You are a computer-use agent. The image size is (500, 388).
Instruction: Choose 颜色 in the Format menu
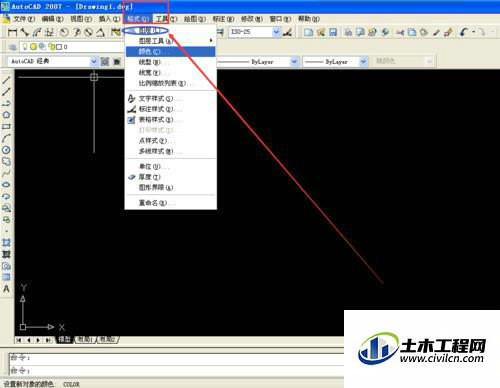171,52
